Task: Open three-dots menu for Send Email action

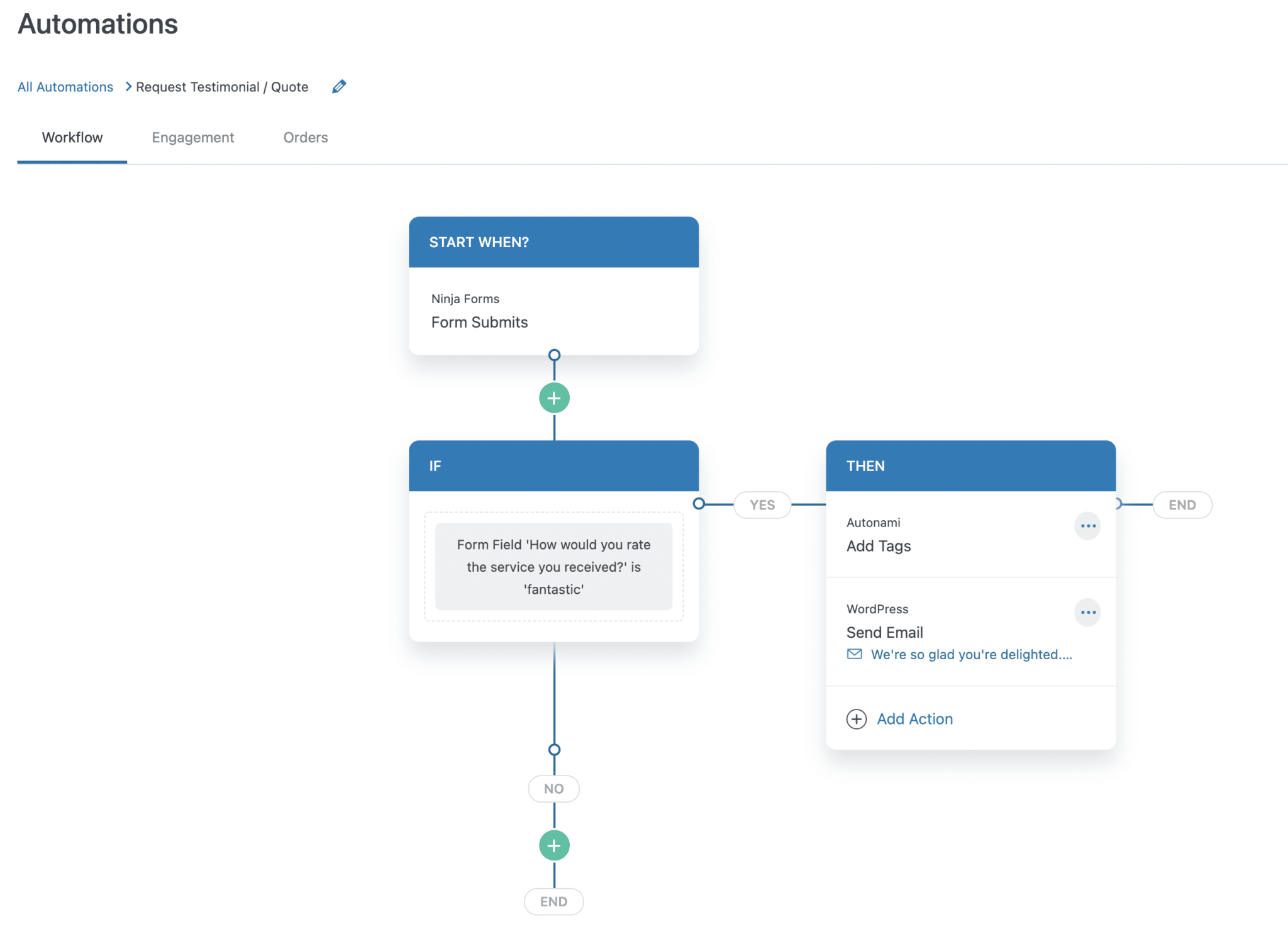Action: [x=1087, y=612]
